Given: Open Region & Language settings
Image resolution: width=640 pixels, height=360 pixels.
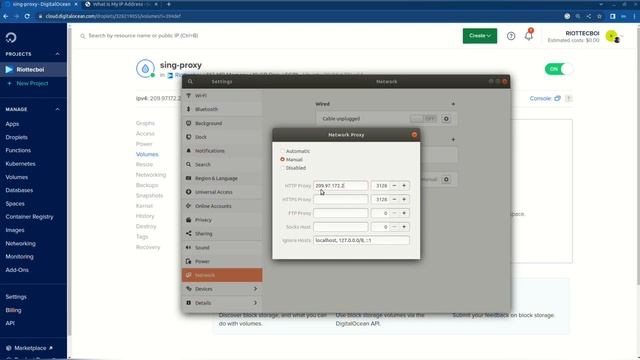Looking at the screenshot, I should coord(222,178).
